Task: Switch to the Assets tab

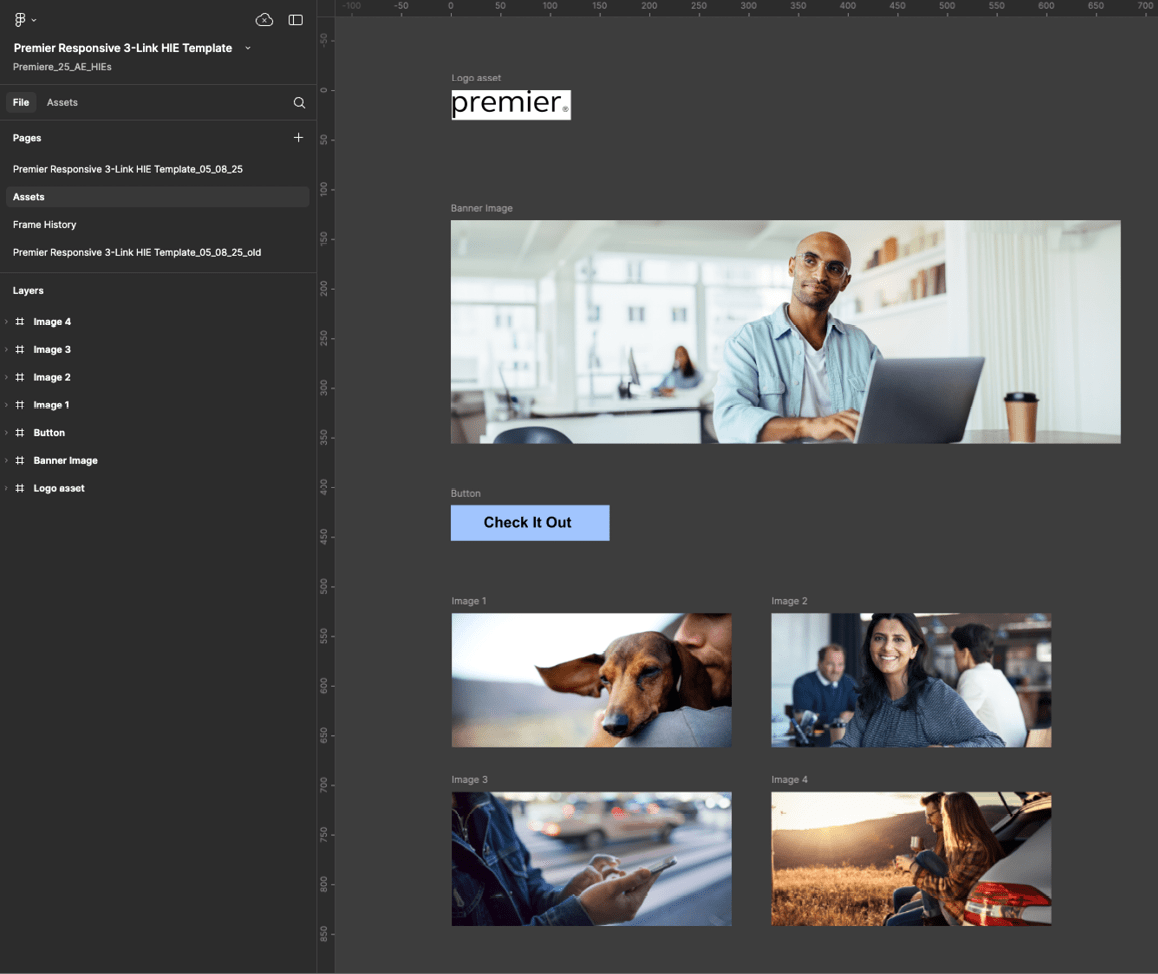Action: [x=62, y=103]
